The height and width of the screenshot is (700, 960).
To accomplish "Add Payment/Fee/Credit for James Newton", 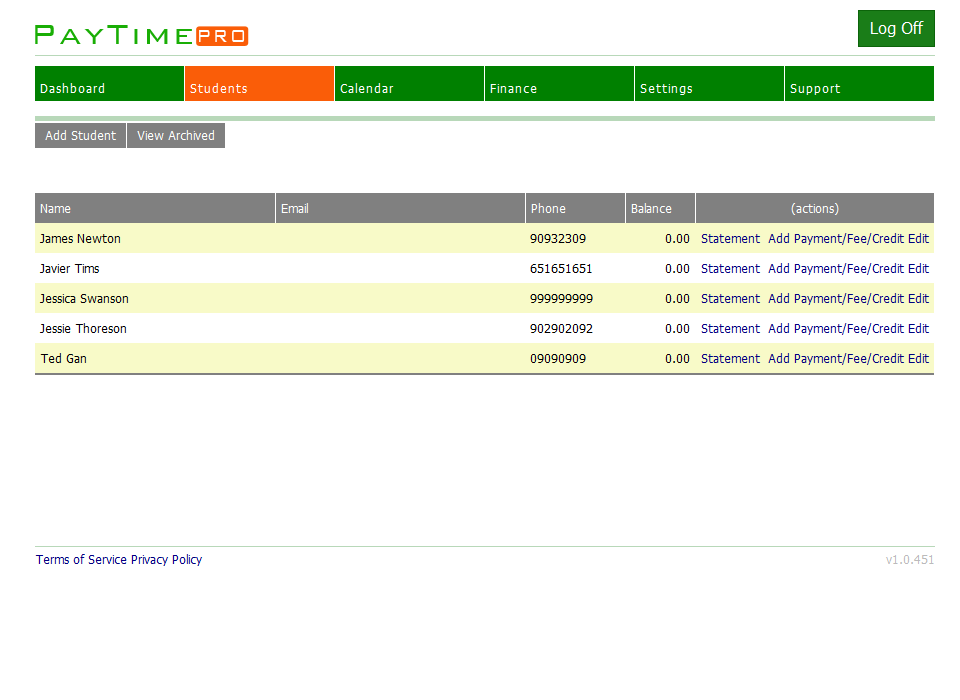I will tap(836, 239).
